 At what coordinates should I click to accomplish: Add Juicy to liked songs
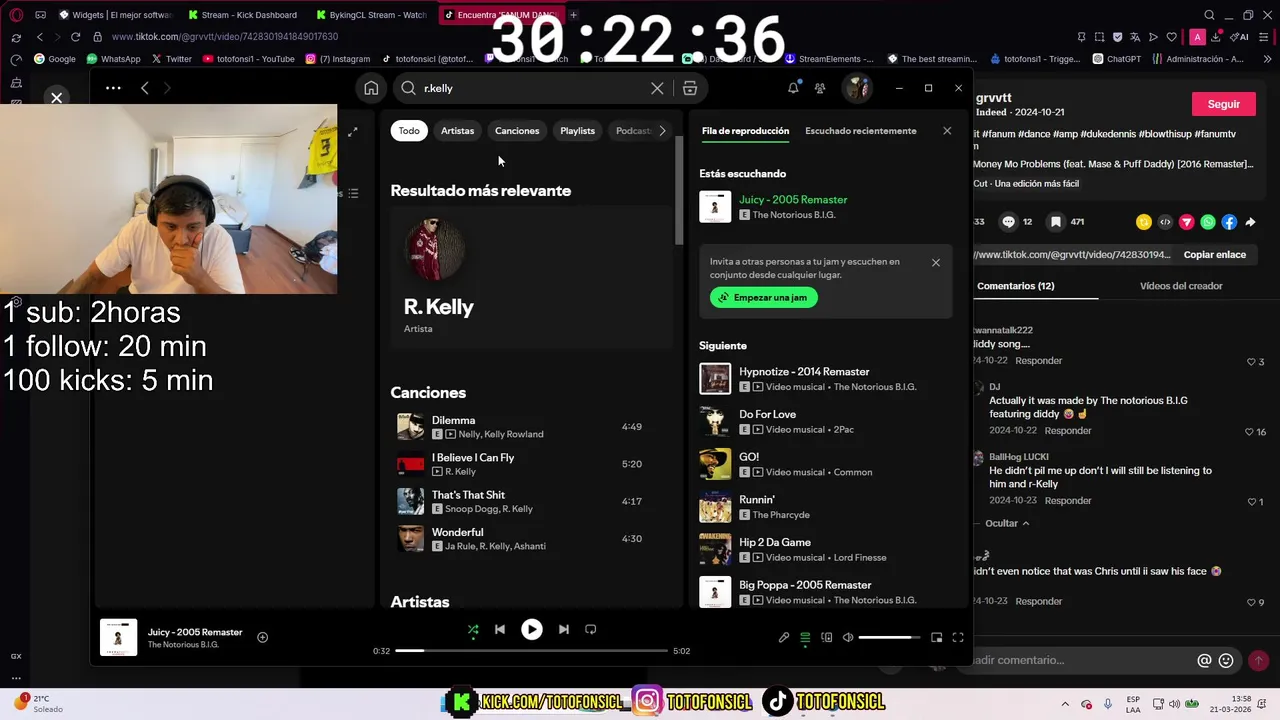(x=262, y=637)
